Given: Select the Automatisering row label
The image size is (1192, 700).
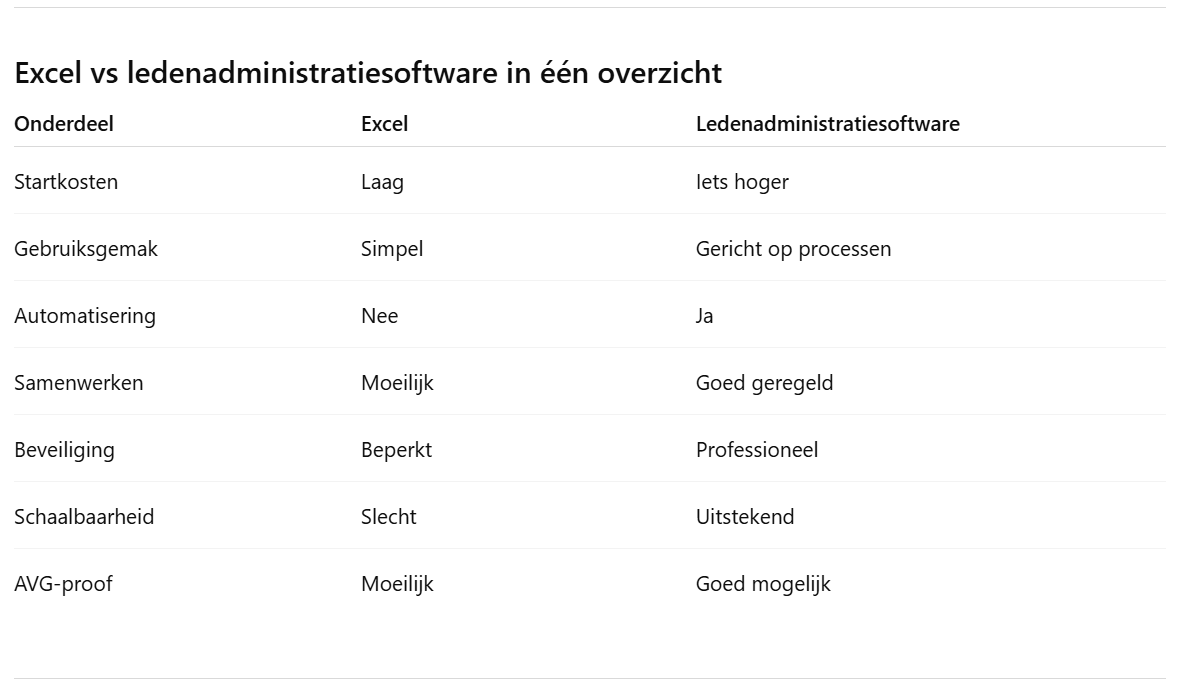Looking at the screenshot, I should pyautogui.click(x=85, y=316).
